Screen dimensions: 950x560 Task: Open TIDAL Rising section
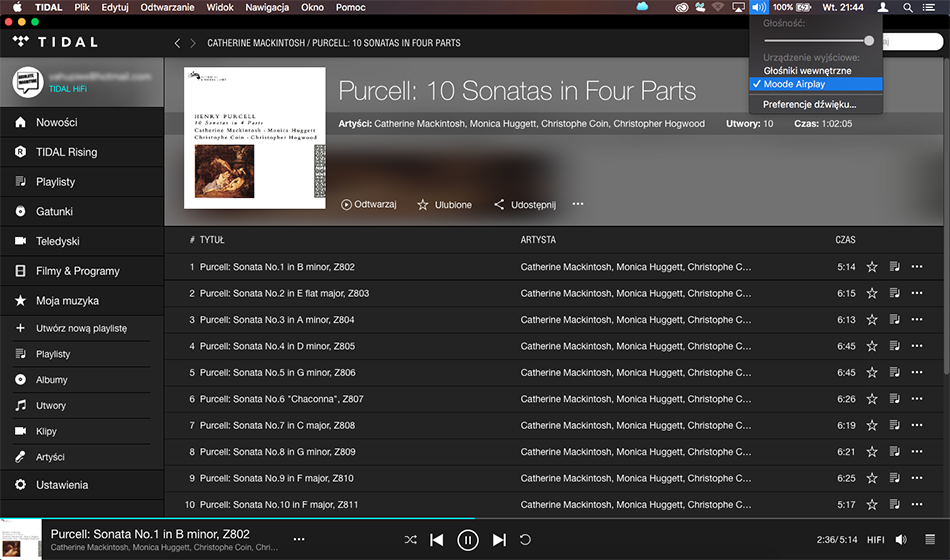coord(82,152)
